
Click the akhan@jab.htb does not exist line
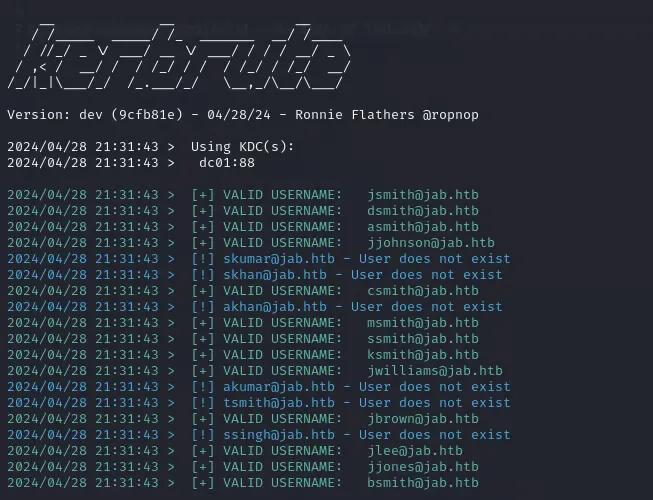tap(255, 307)
